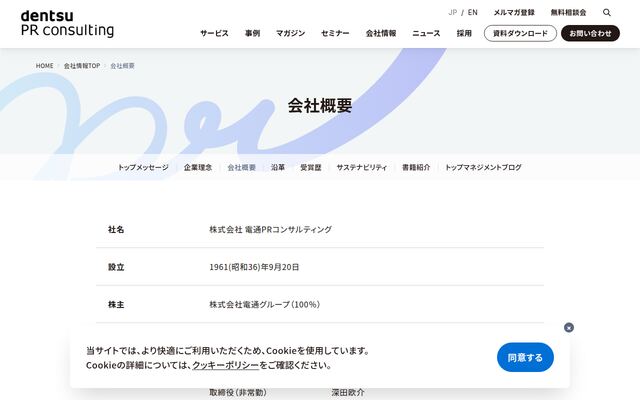Click the 設立 row label
640x400 pixels.
(x=116, y=267)
